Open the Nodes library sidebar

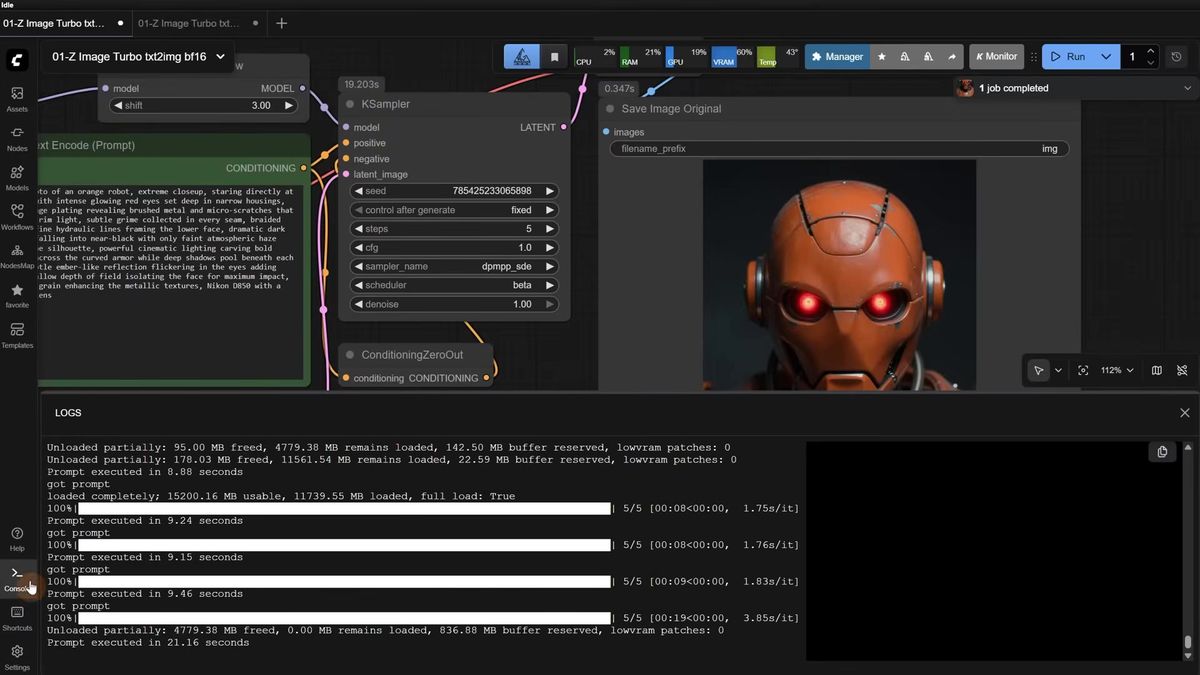coord(17,138)
